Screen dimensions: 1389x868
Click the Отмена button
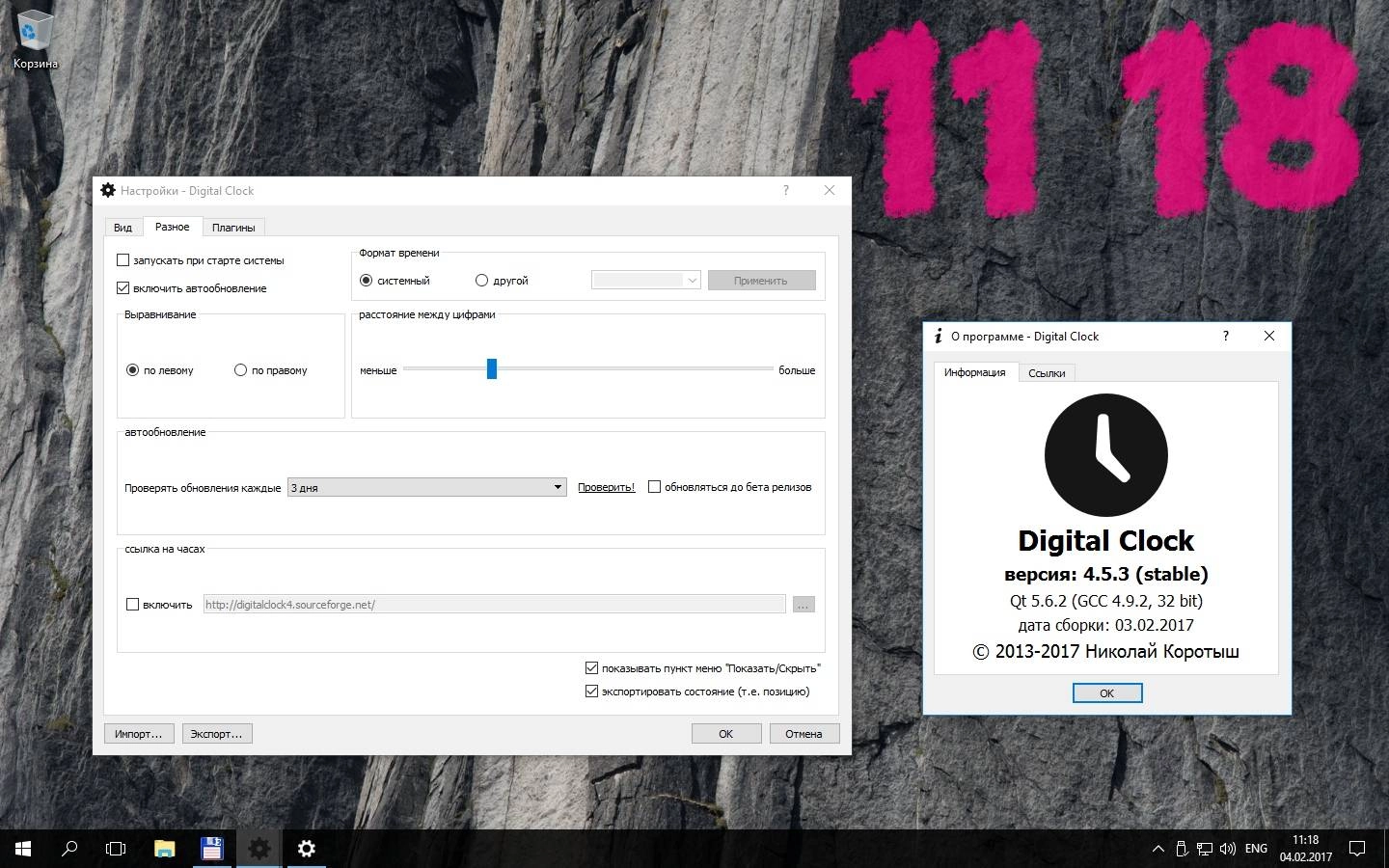(x=803, y=734)
